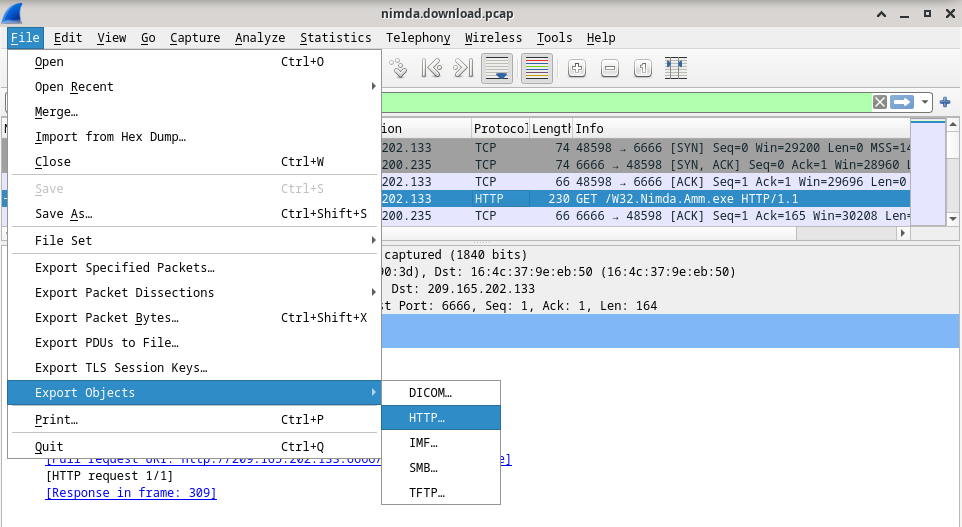Select Export PDUs to File…
The image size is (962, 527).
(x=194, y=343)
